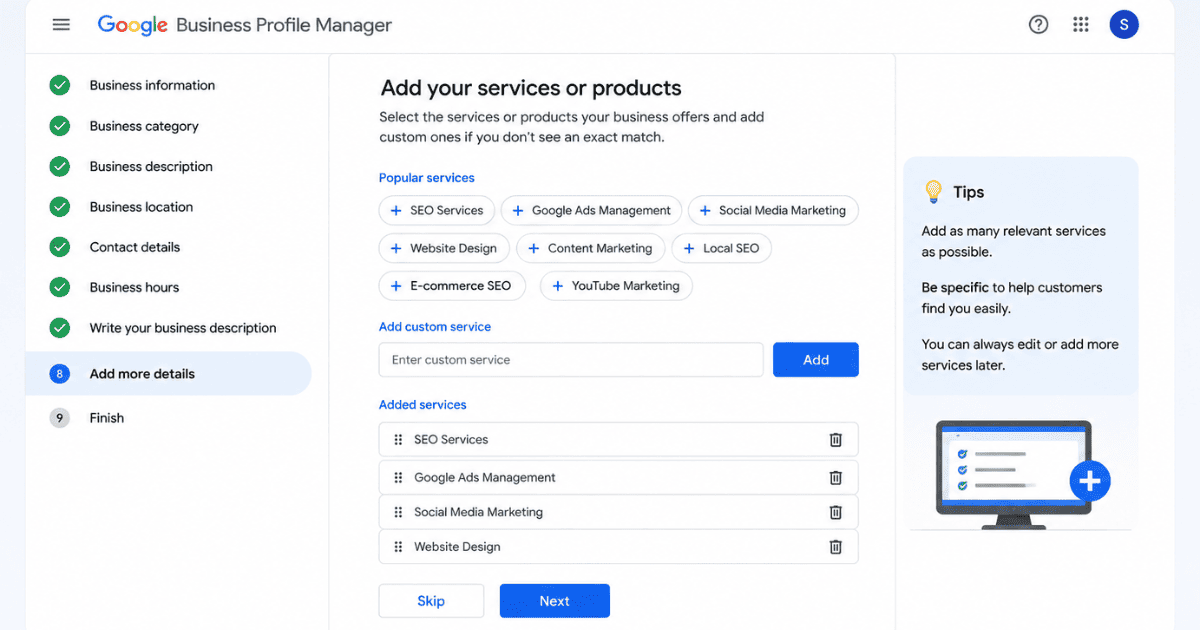The width and height of the screenshot is (1200, 630).
Task: Click the blue Add button
Action: [x=816, y=360]
